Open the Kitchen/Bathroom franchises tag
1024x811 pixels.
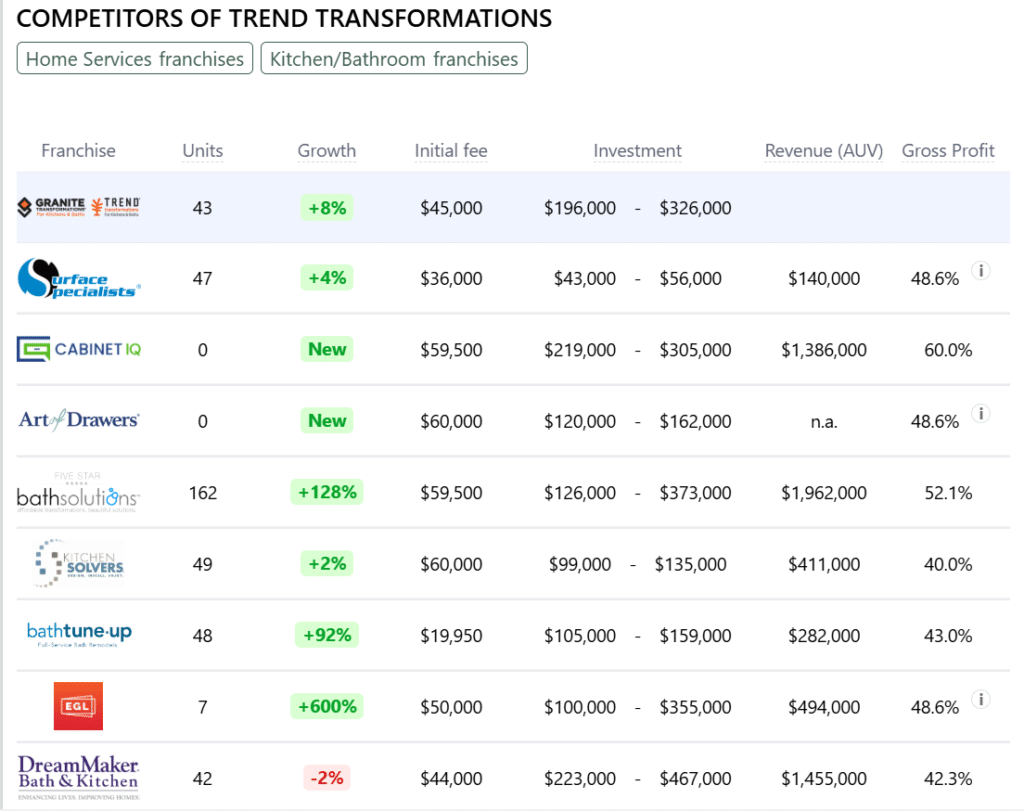click(x=394, y=59)
